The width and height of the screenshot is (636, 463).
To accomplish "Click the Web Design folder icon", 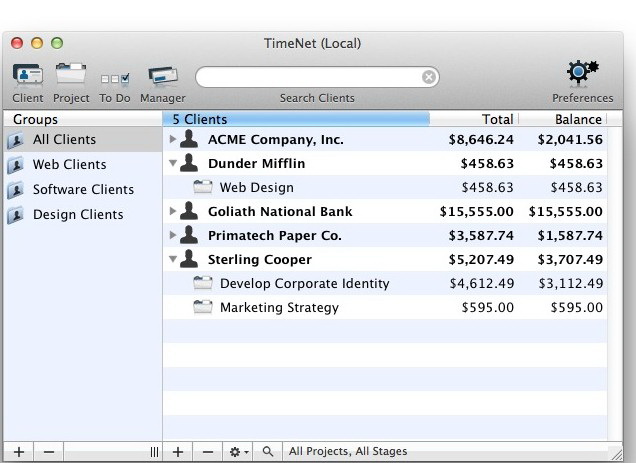I will pos(203,187).
